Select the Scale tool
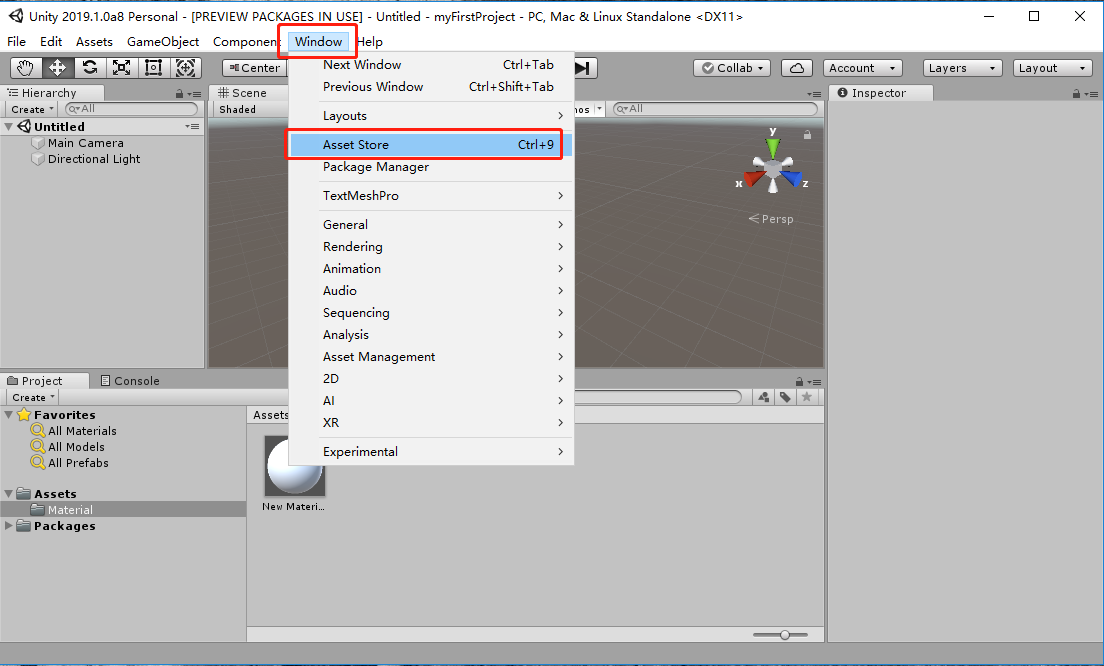The height and width of the screenshot is (666, 1104). tap(121, 68)
